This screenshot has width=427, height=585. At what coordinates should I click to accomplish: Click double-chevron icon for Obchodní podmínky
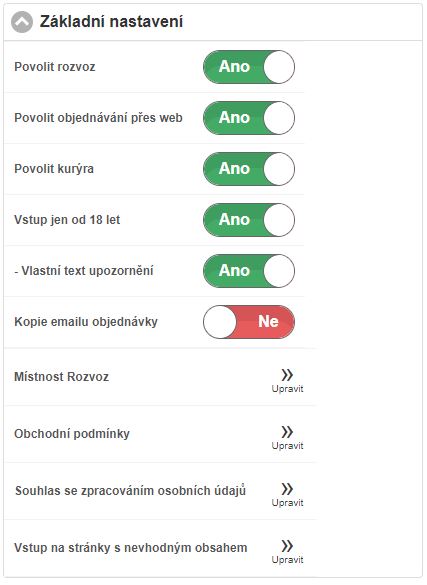click(x=287, y=432)
